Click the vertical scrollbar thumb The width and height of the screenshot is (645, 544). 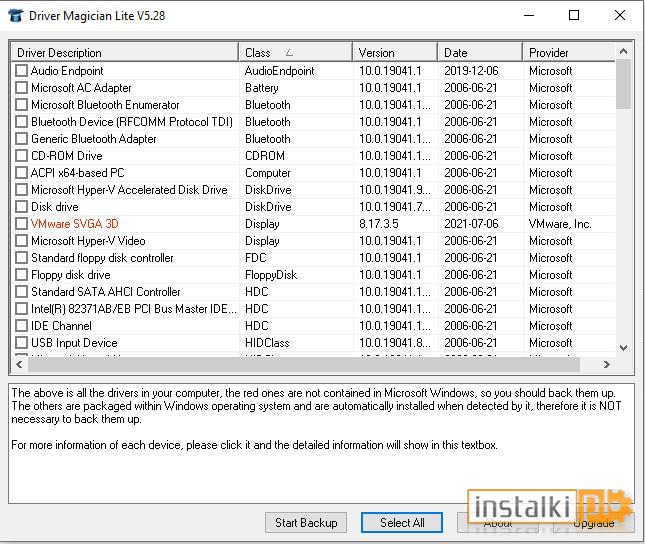tap(623, 84)
